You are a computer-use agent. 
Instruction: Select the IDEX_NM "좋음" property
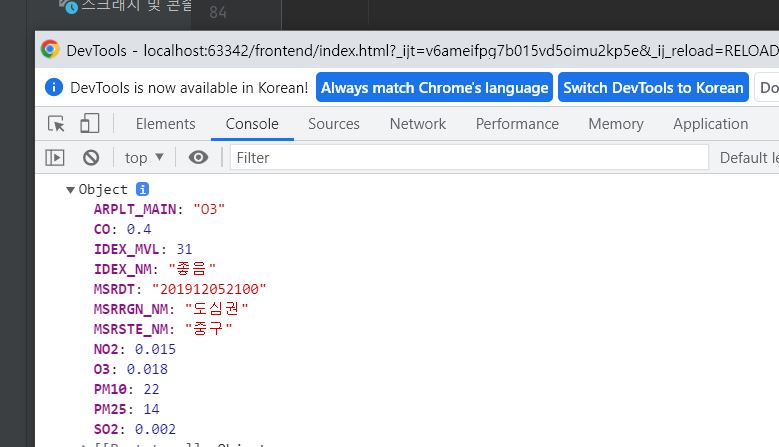(x=155, y=269)
